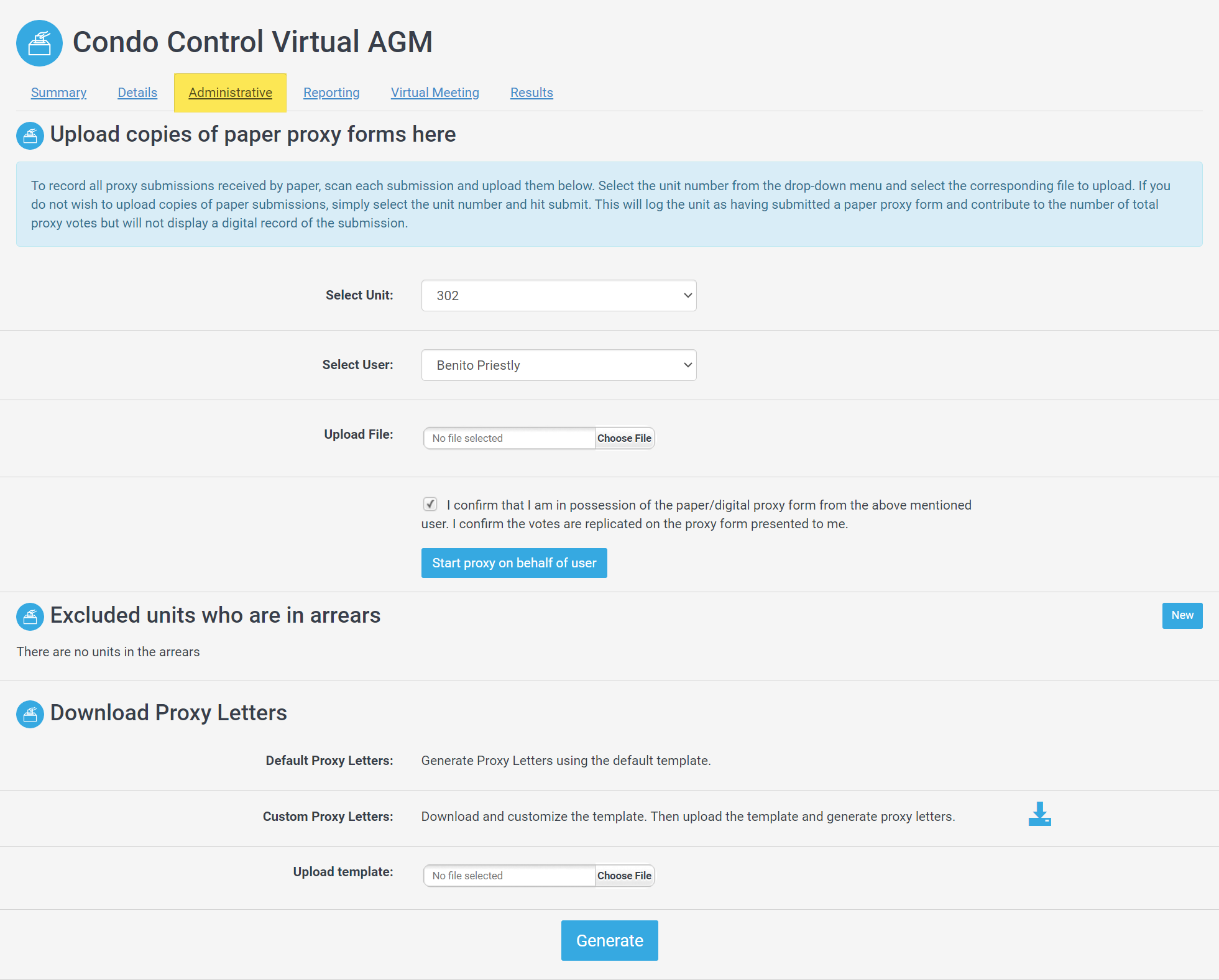Click the Upload template 'No file selected' field

click(x=509, y=876)
